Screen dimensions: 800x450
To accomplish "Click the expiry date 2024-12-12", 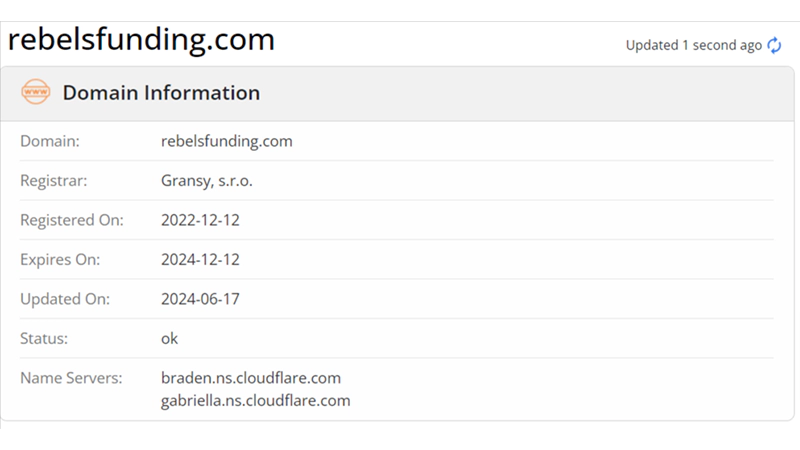I will (200, 260).
